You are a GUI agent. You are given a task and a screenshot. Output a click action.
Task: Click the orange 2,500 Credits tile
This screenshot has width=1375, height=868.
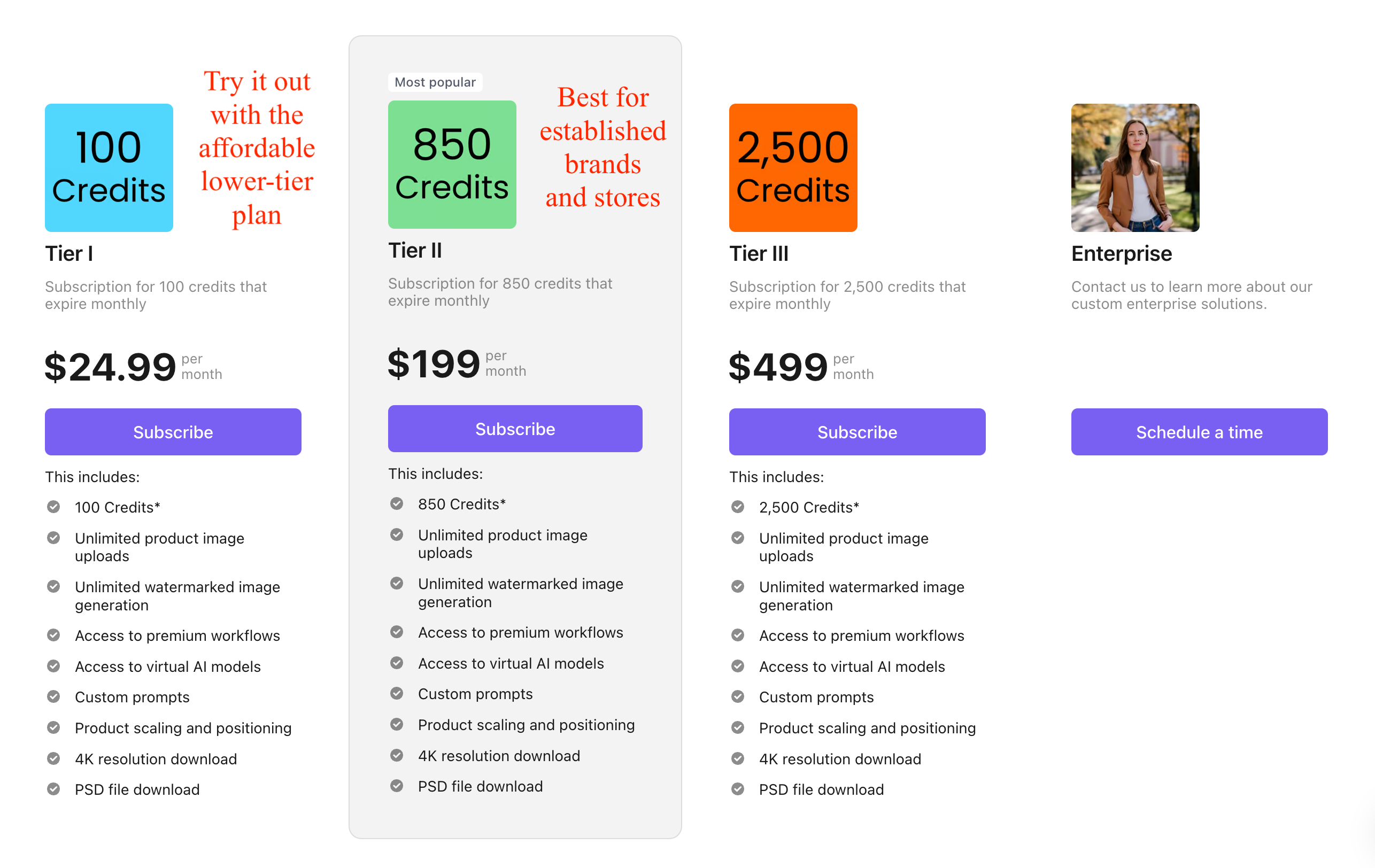tap(793, 167)
